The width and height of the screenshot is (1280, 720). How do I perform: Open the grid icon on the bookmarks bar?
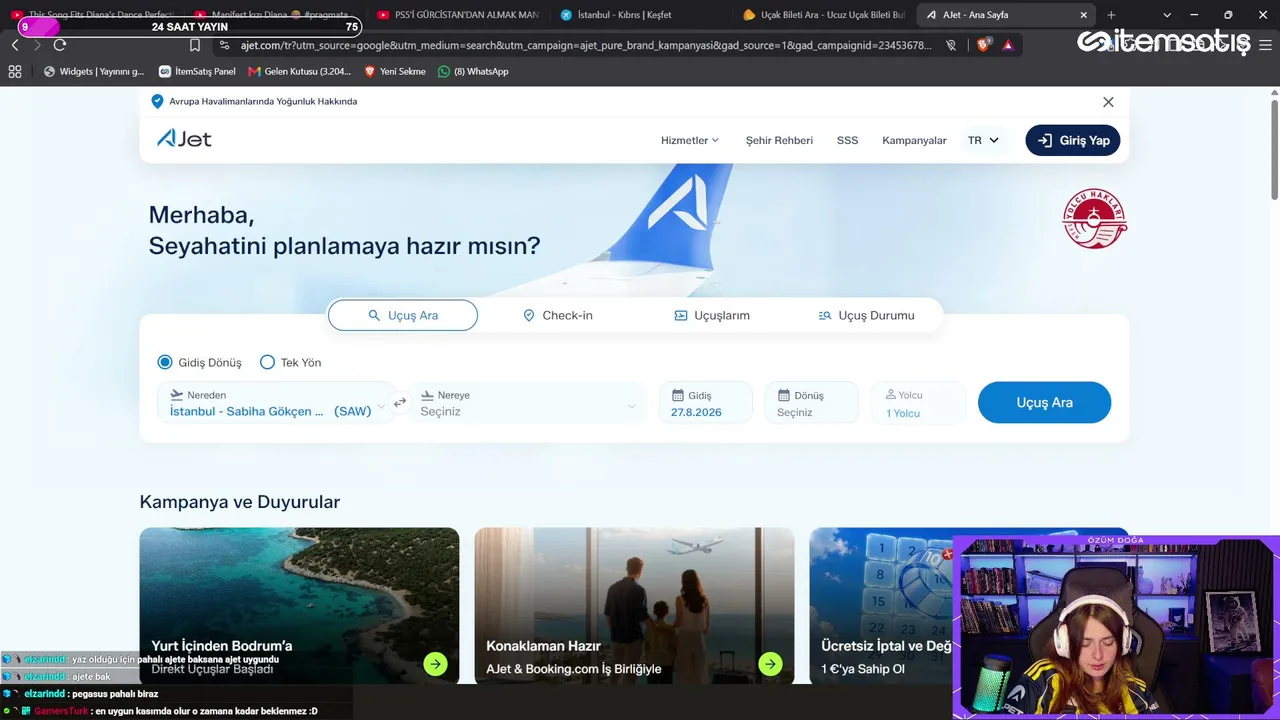coord(15,71)
